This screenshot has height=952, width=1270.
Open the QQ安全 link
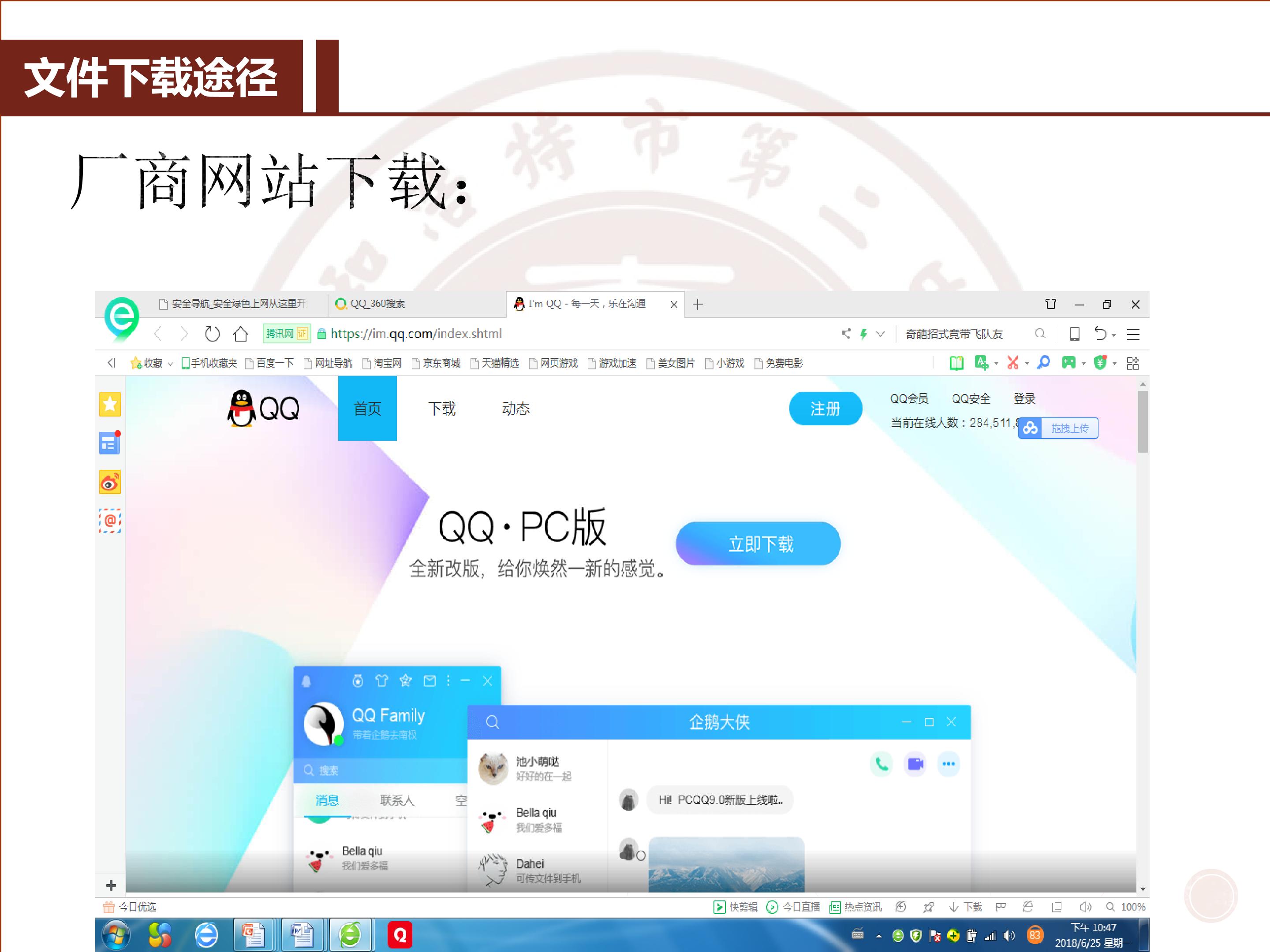pyautogui.click(x=971, y=398)
